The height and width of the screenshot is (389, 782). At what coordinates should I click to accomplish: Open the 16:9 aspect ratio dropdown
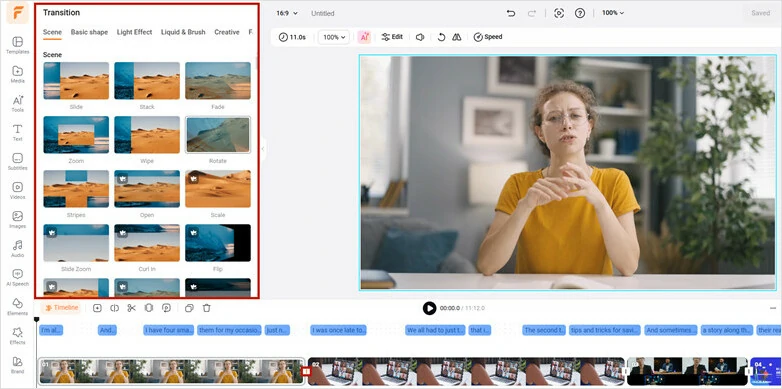click(287, 13)
